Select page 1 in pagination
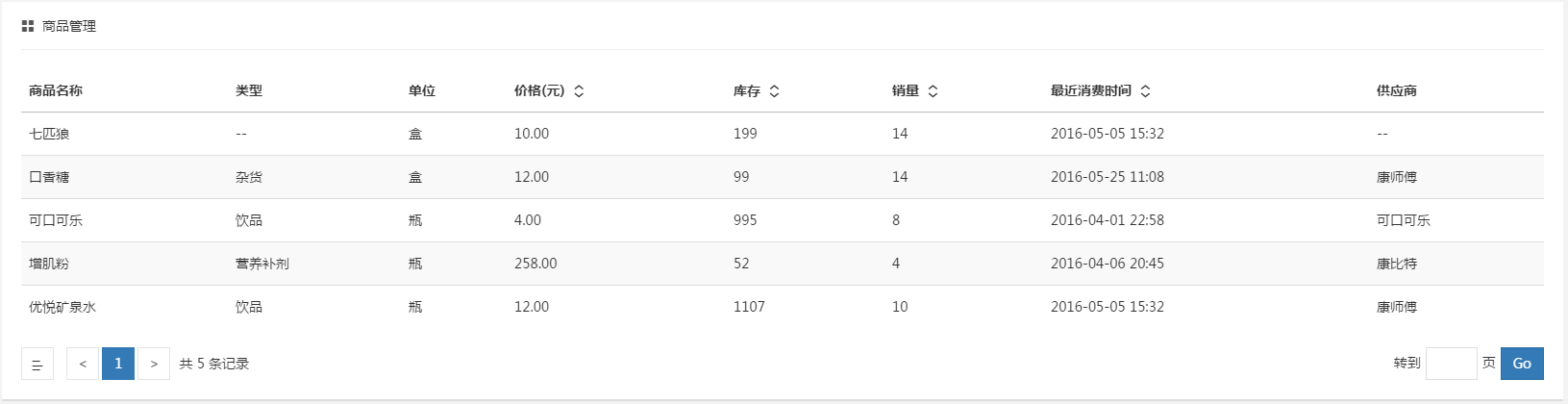Screen dimensions: 1568x404 [x=118, y=364]
